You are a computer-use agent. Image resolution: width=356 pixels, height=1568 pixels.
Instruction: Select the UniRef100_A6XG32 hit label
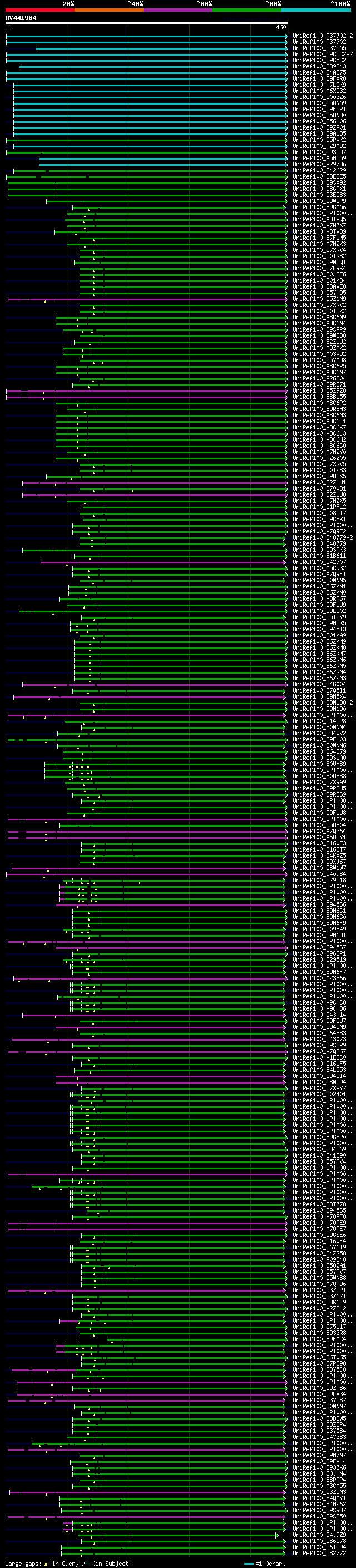pyautogui.click(x=319, y=91)
